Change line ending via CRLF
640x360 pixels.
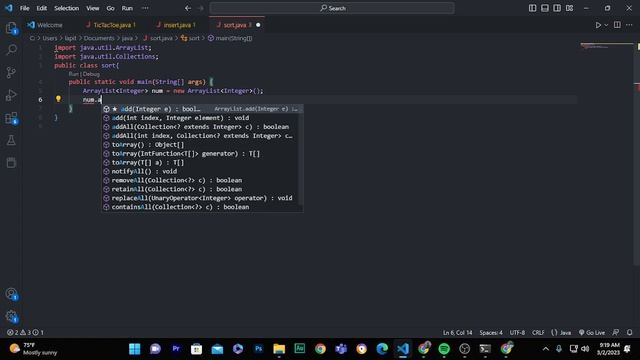pyautogui.click(x=538, y=333)
